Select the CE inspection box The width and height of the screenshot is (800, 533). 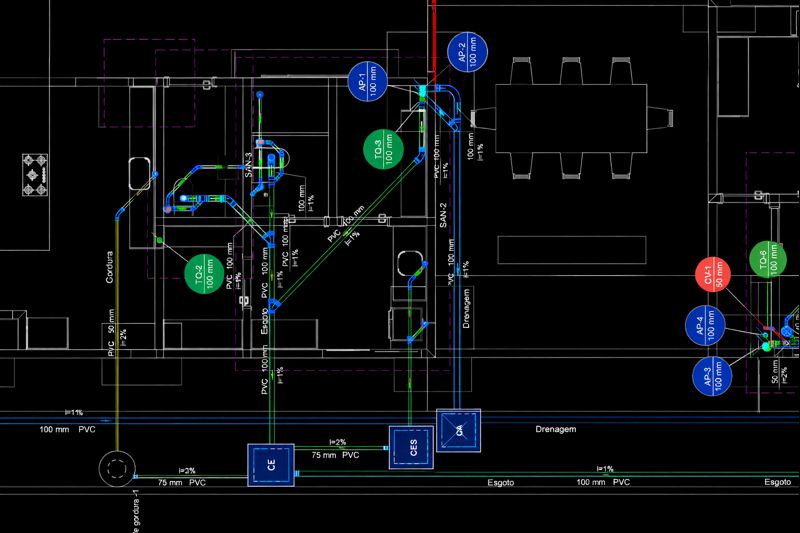[270, 466]
